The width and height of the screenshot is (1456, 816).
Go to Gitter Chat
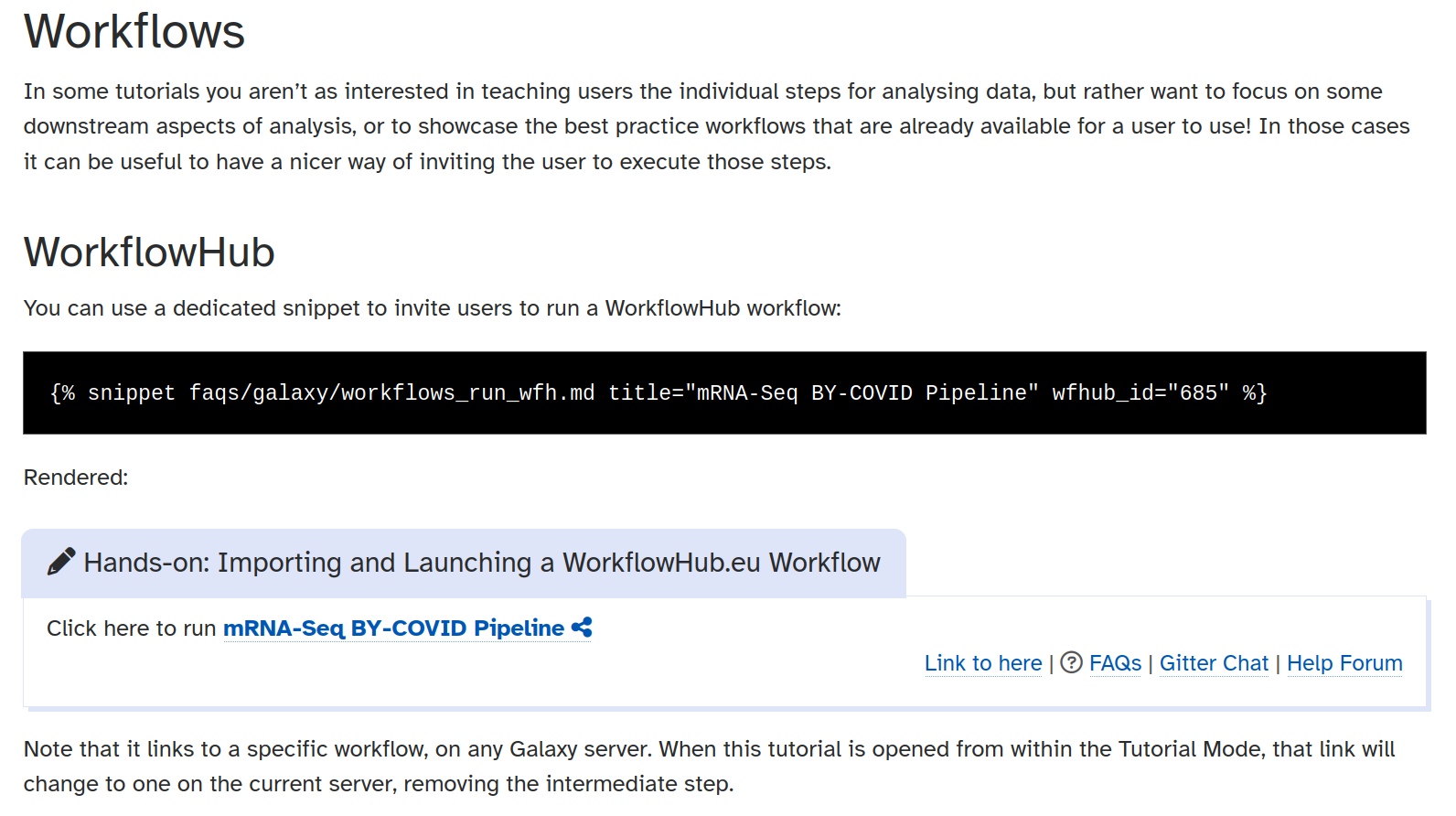click(x=1214, y=663)
